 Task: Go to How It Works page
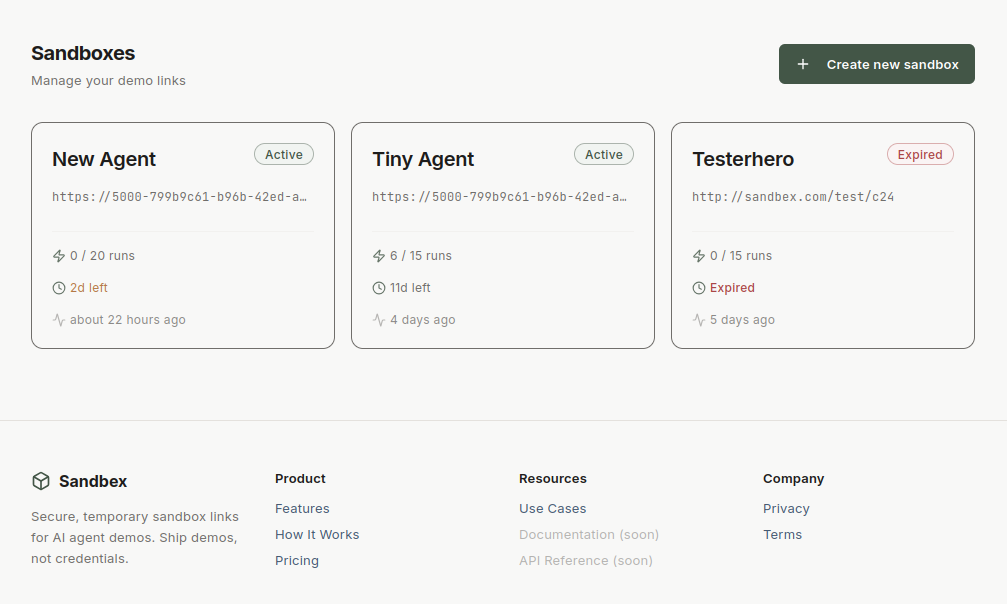(x=317, y=535)
